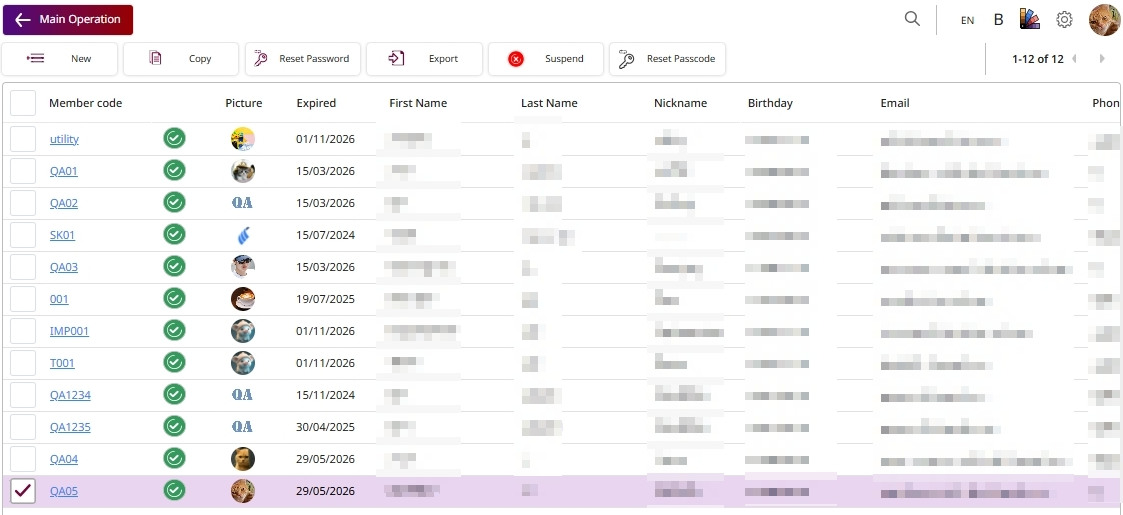Go to previous page arrow

click(x=1074, y=59)
